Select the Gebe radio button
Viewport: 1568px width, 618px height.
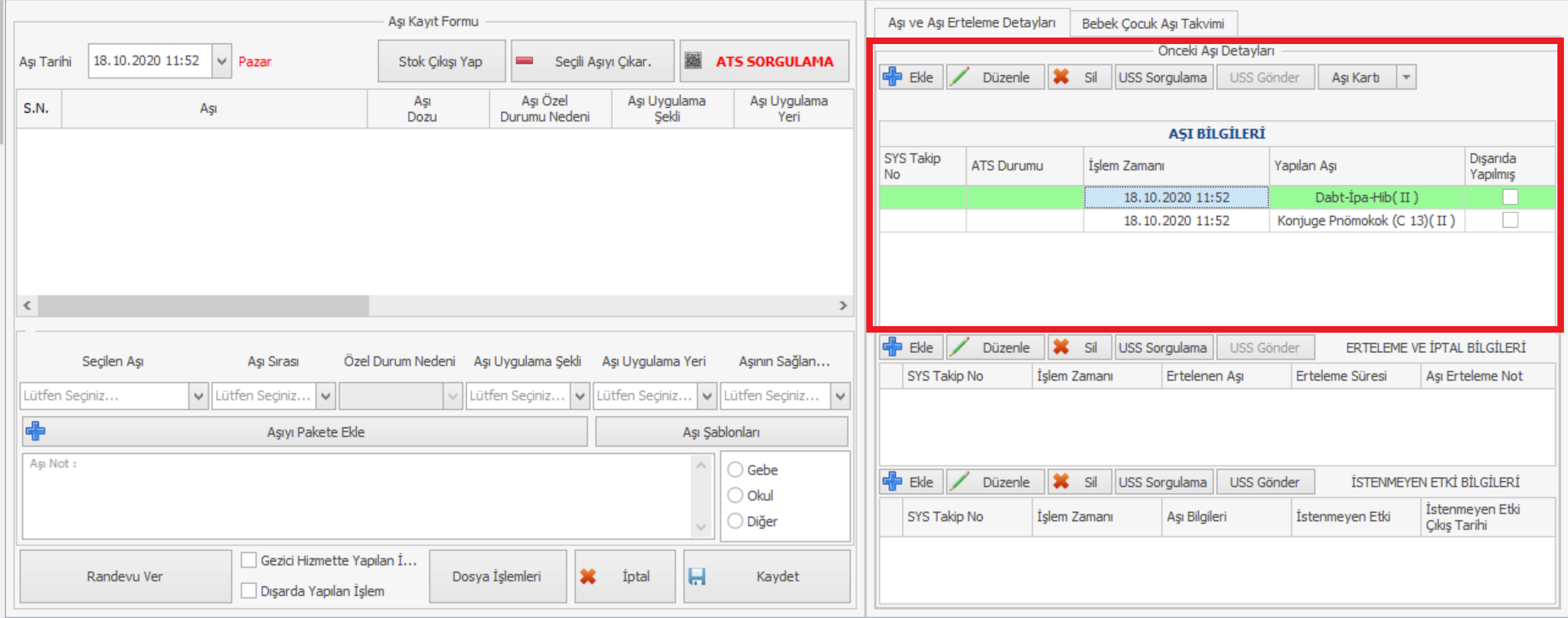[735, 470]
